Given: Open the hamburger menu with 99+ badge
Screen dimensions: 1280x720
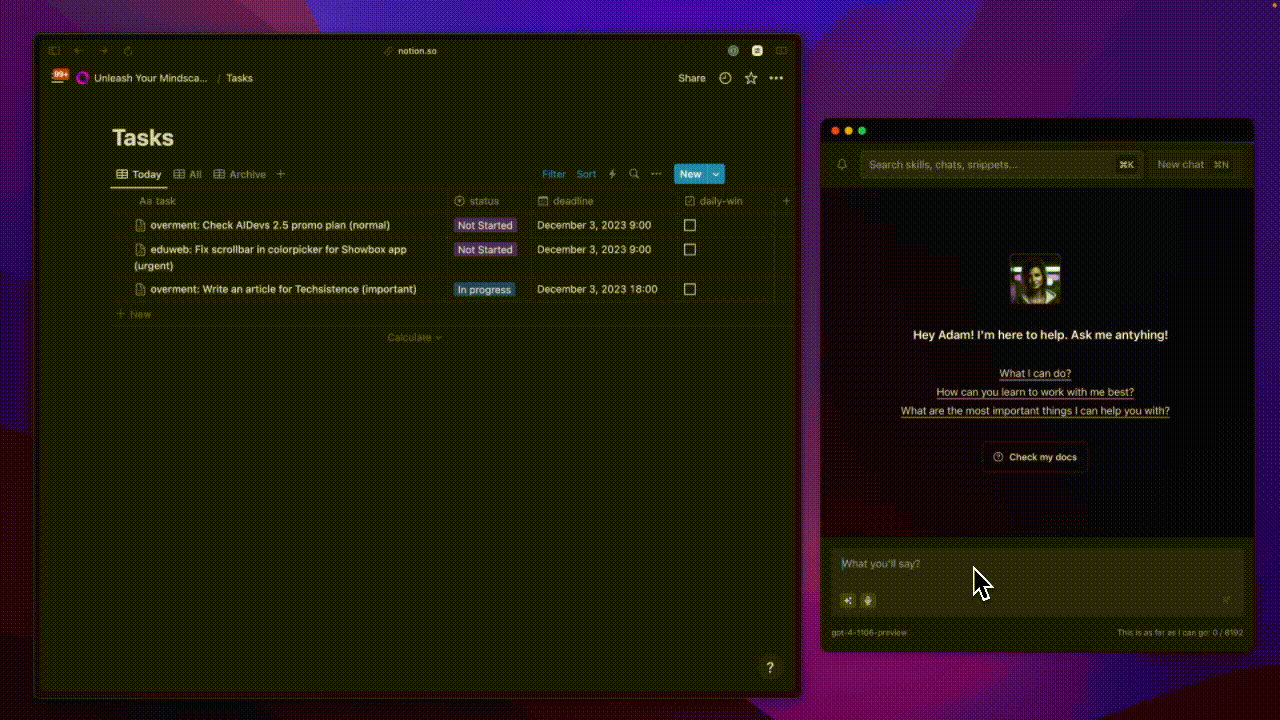Looking at the screenshot, I should coord(59,77).
